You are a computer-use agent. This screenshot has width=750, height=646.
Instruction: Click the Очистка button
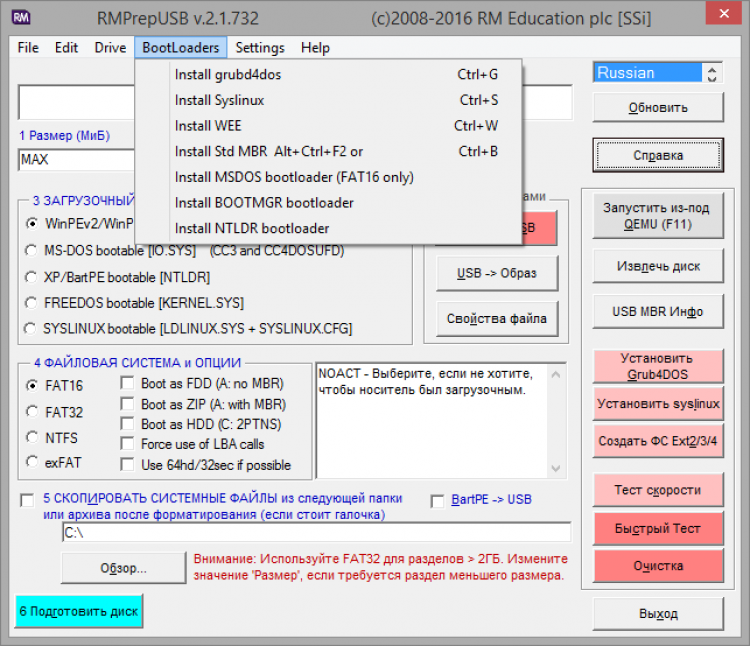[x=658, y=566]
